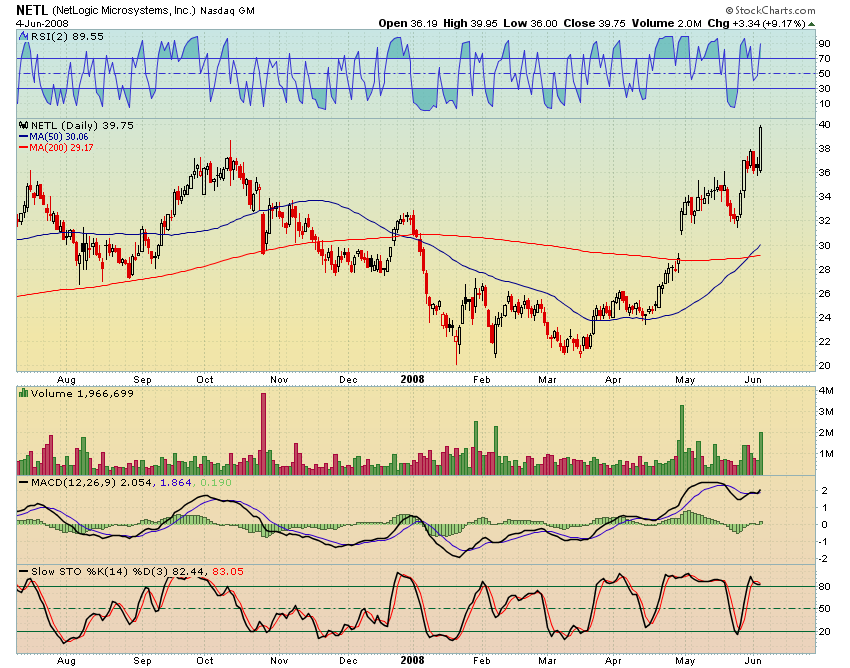
Task: Click the Nov label on the bottom axis
Action: click(x=279, y=660)
